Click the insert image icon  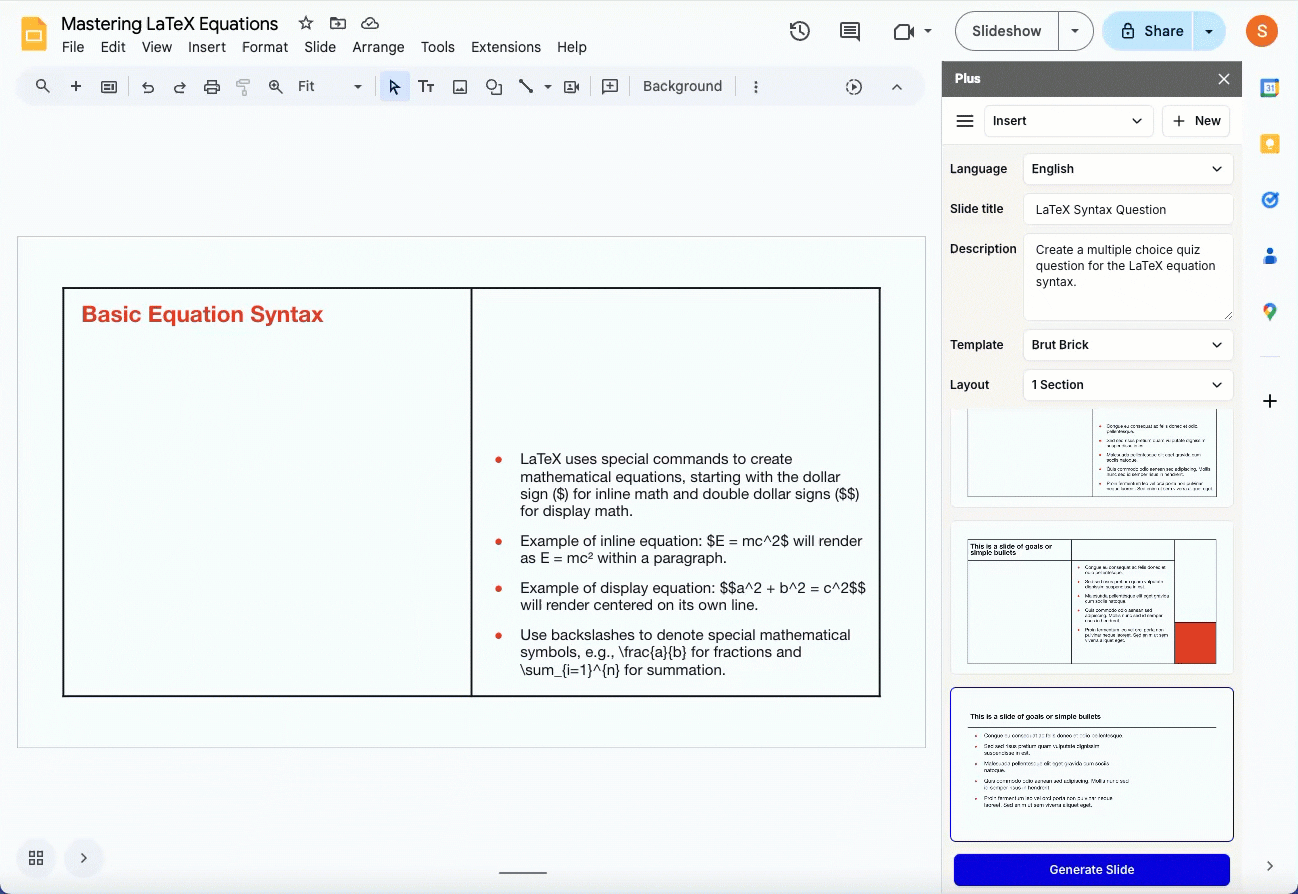tap(460, 87)
